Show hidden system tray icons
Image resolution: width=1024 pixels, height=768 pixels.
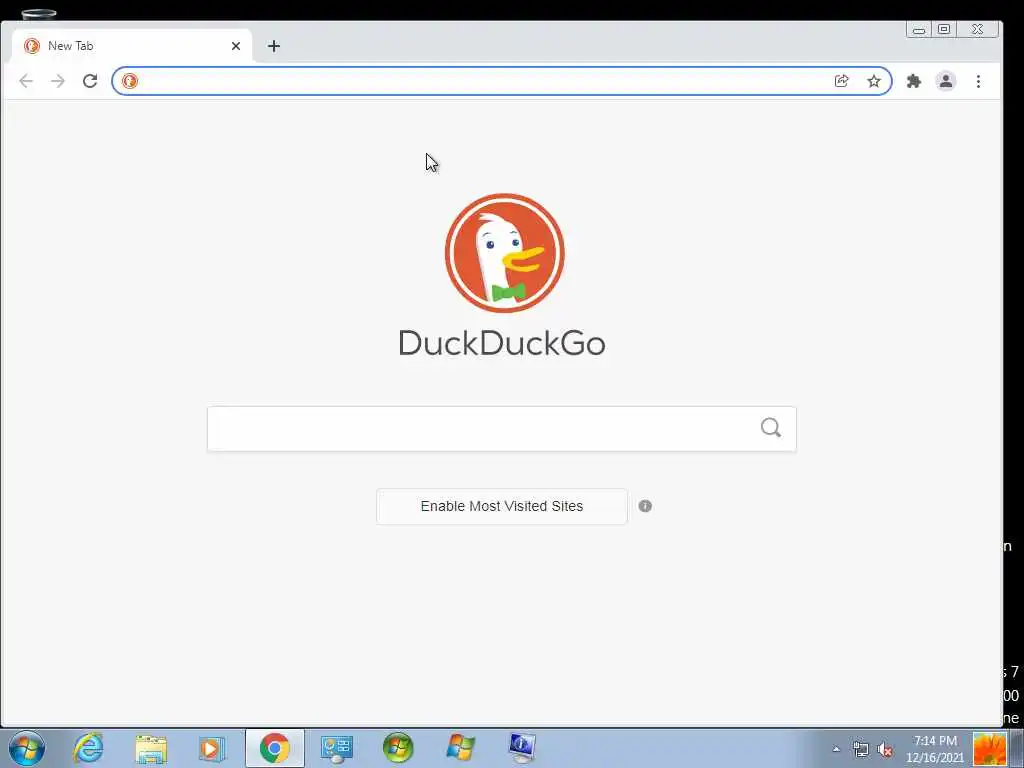tap(836, 749)
